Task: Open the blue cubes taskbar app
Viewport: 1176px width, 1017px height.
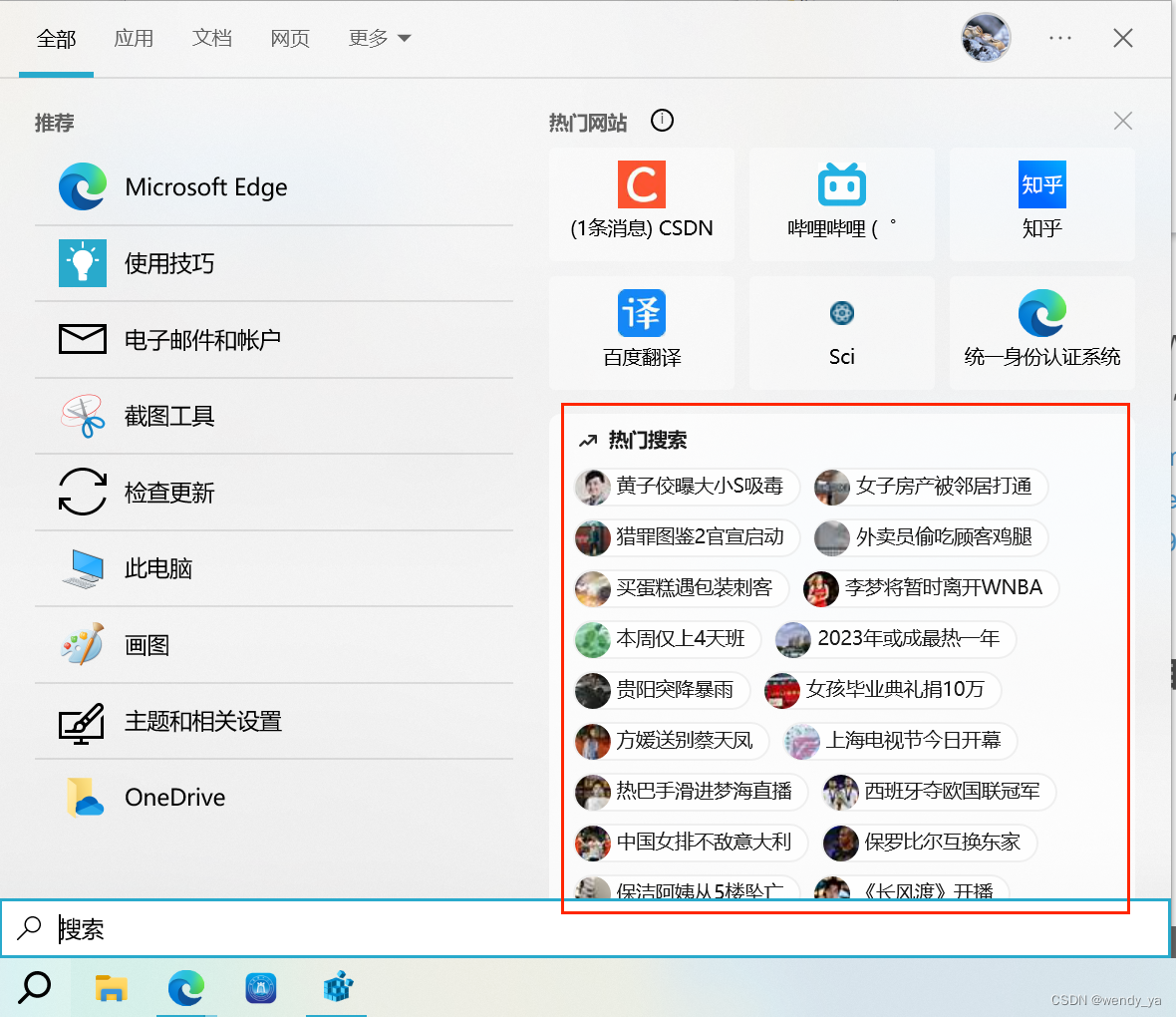Action: point(337,988)
